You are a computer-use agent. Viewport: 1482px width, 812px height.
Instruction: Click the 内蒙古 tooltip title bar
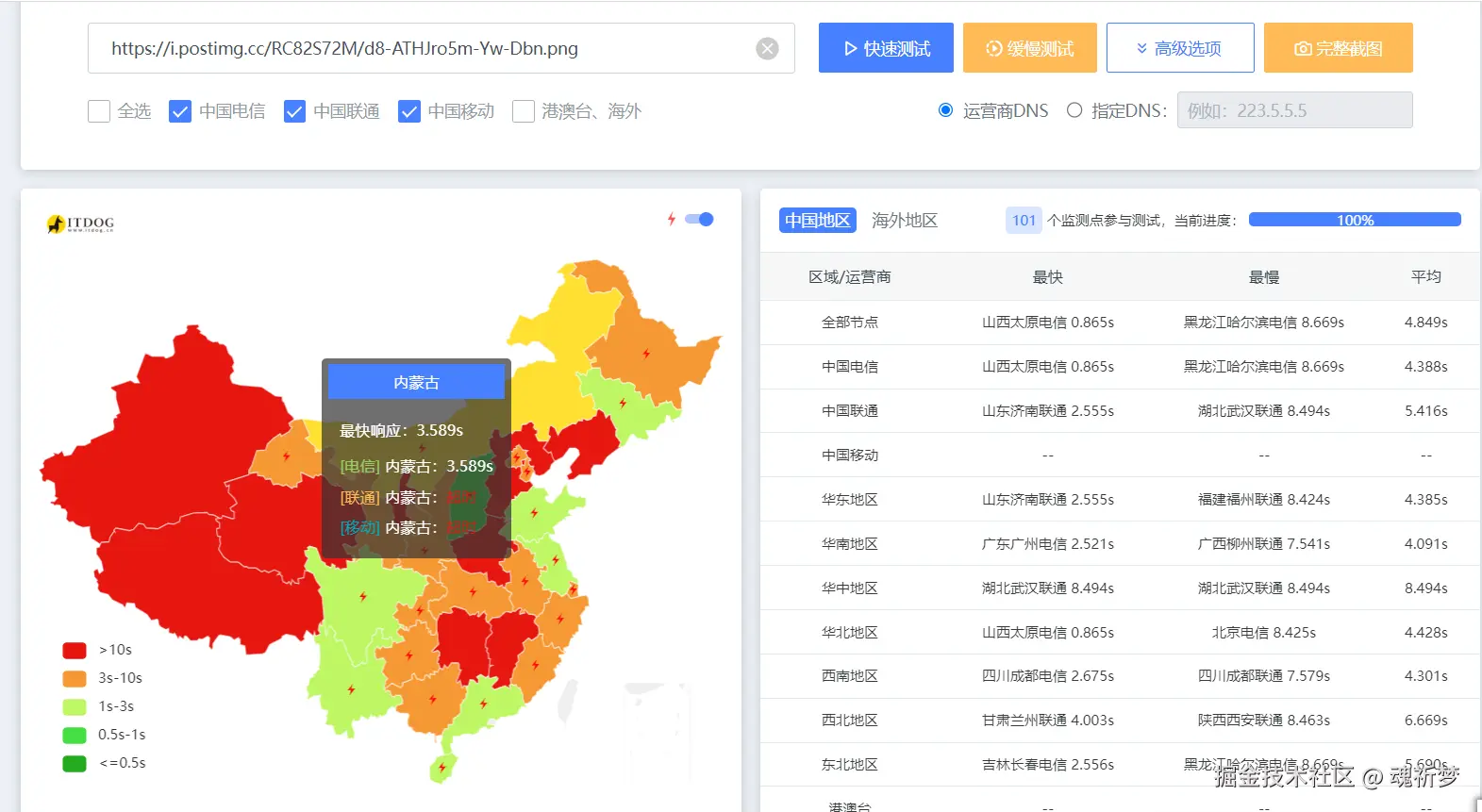click(416, 383)
